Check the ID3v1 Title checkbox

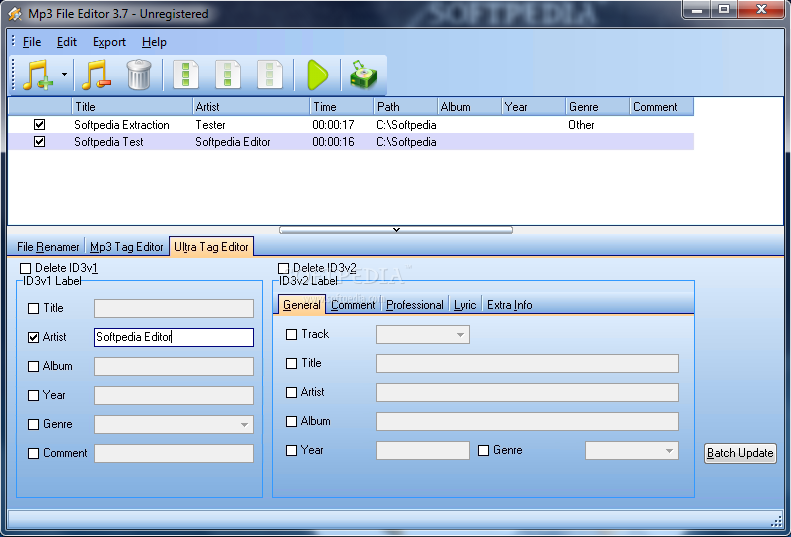33,308
